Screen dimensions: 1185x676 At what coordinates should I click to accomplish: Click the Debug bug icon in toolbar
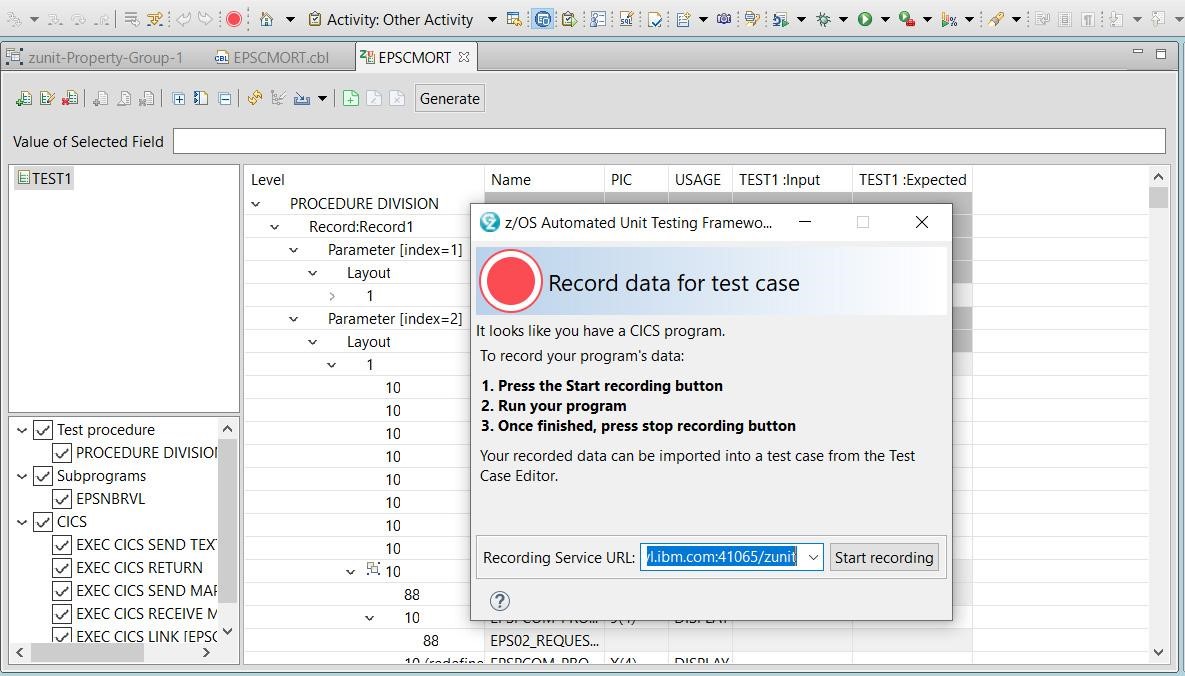[823, 20]
